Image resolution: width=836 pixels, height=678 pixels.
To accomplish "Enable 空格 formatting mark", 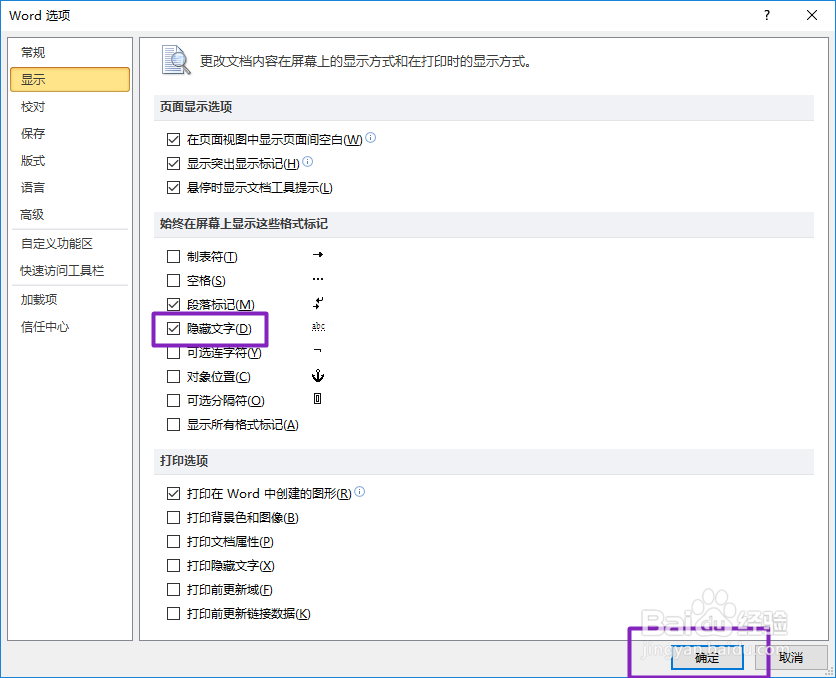I will click(x=173, y=280).
